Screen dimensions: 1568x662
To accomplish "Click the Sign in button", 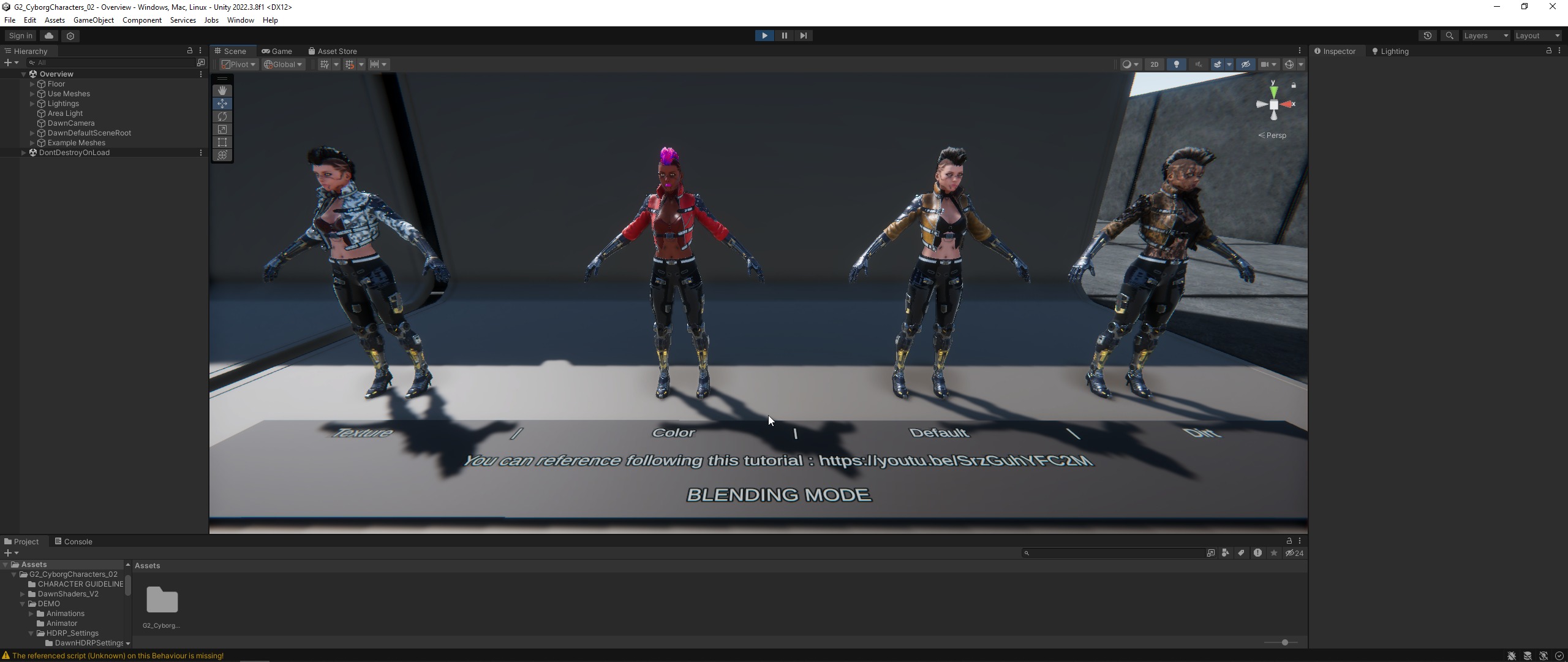I will point(21,36).
